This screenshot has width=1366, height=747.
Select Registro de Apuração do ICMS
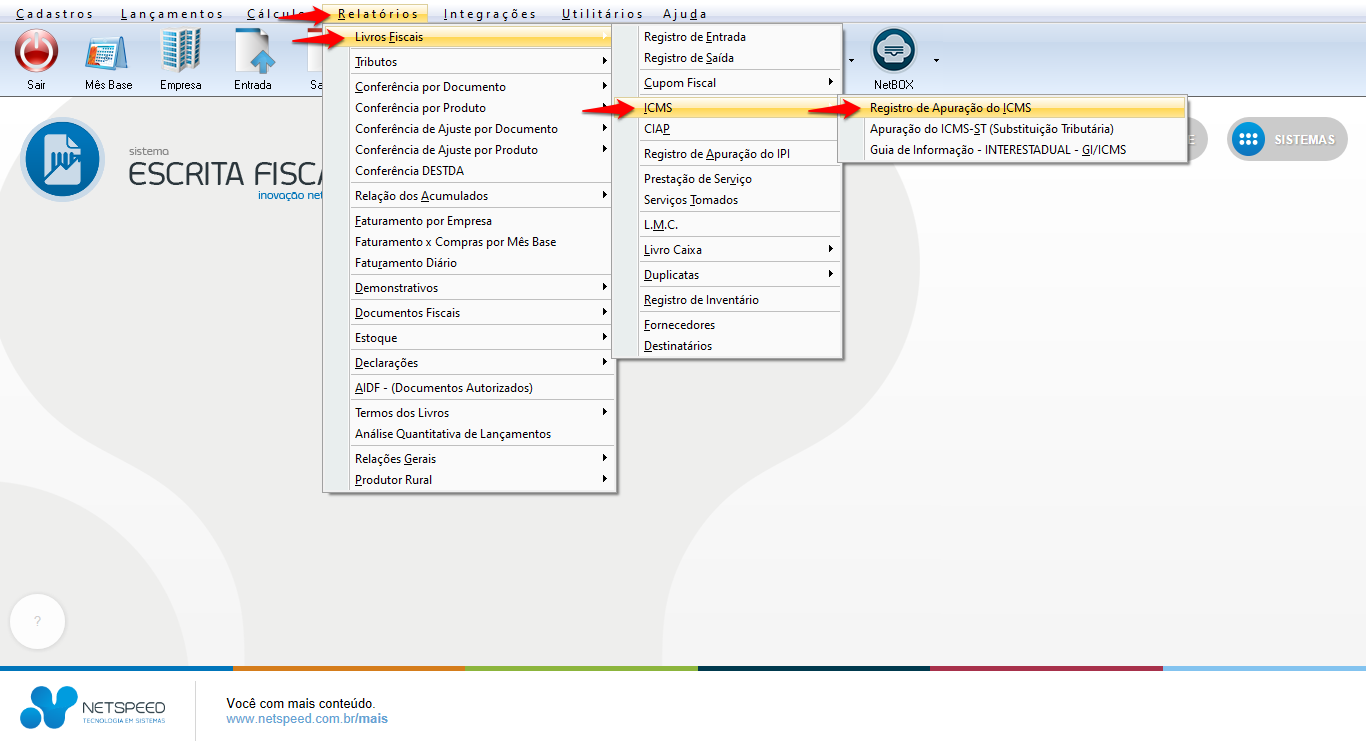tap(950, 108)
